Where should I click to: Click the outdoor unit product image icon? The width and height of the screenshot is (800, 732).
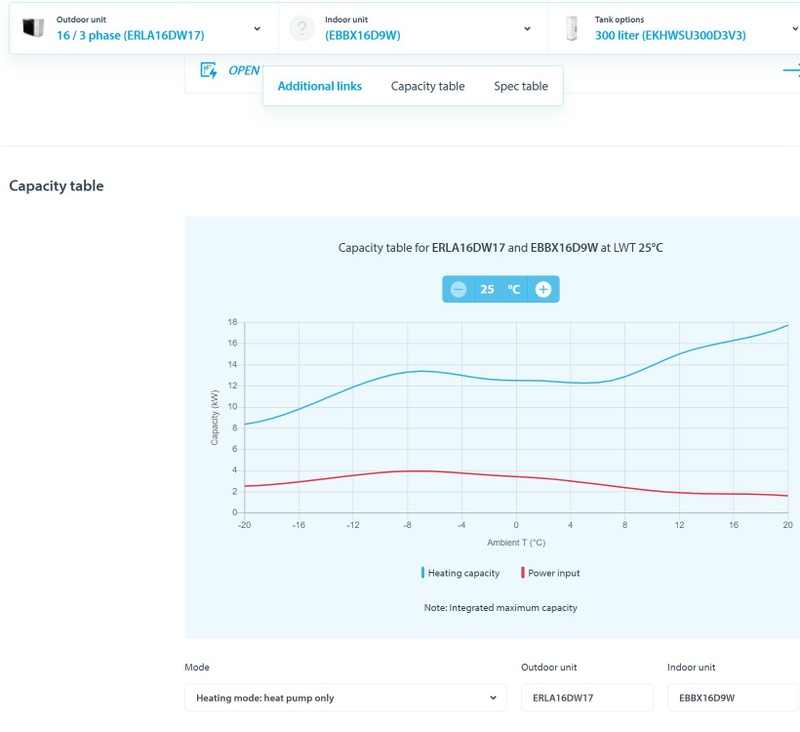(33, 28)
